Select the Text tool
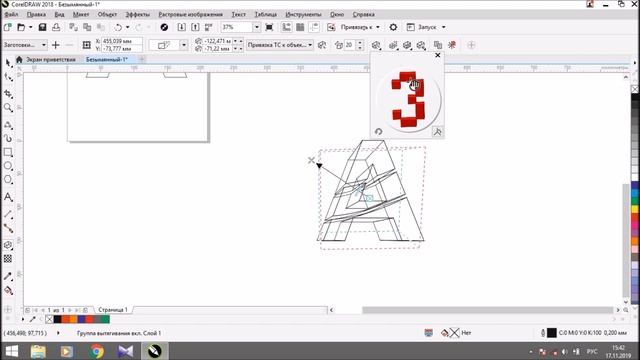Viewport: 640px width, 360px height. [8, 197]
